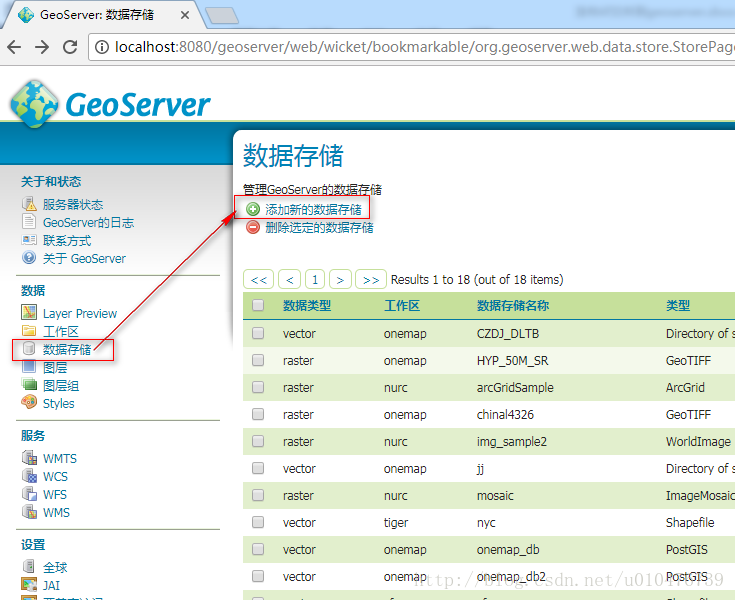Open the HYP_50M_SR data store
The height and width of the screenshot is (600, 735).
click(512, 360)
